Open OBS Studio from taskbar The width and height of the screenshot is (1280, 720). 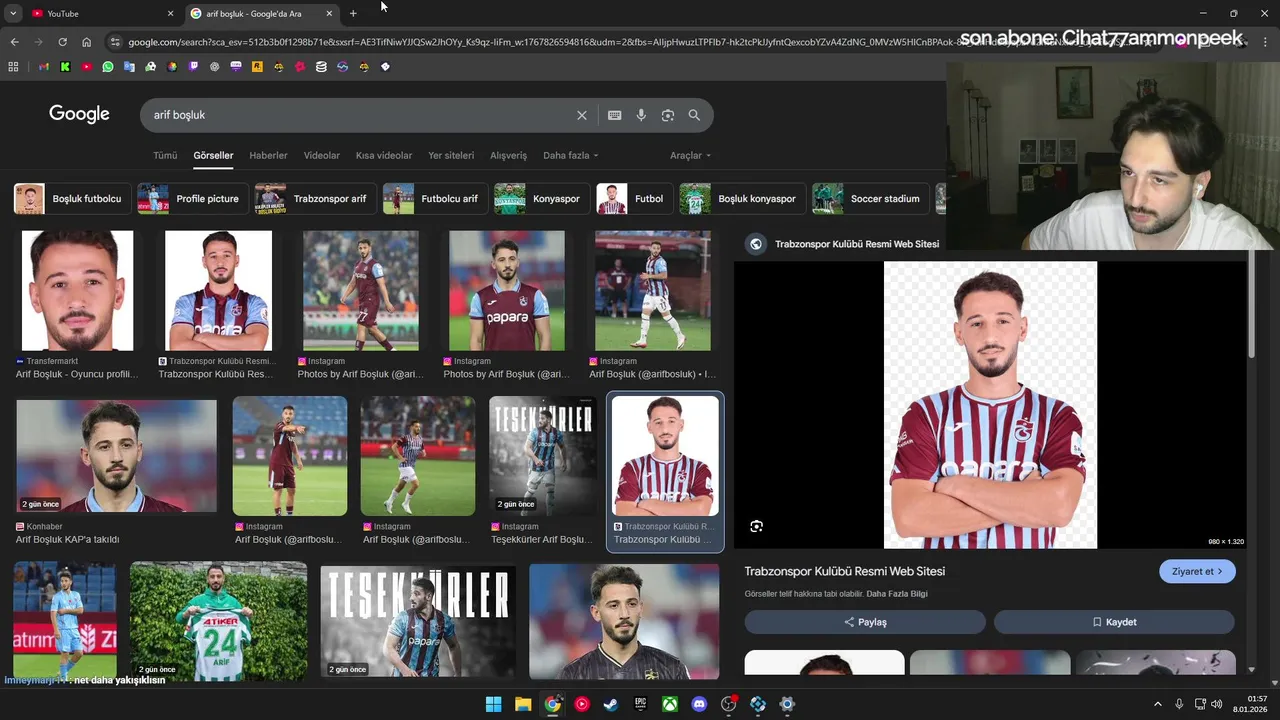pos(729,704)
